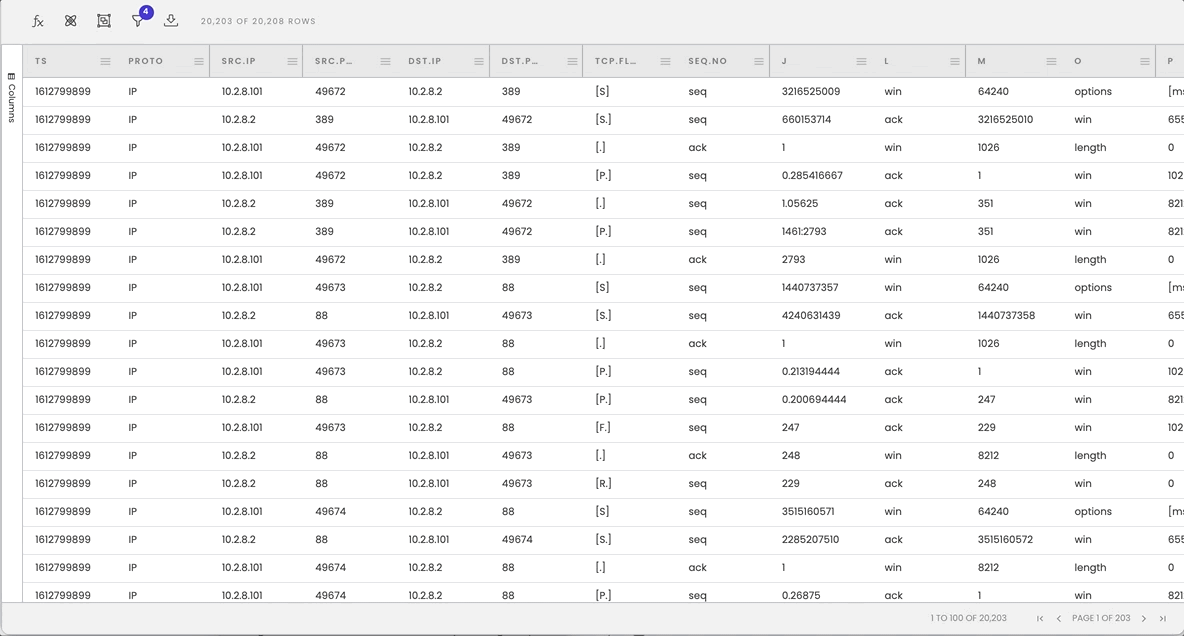Image resolution: width=1184 pixels, height=636 pixels.
Task: Select cell value 3515160572 in column M
Action: [x=1006, y=539]
